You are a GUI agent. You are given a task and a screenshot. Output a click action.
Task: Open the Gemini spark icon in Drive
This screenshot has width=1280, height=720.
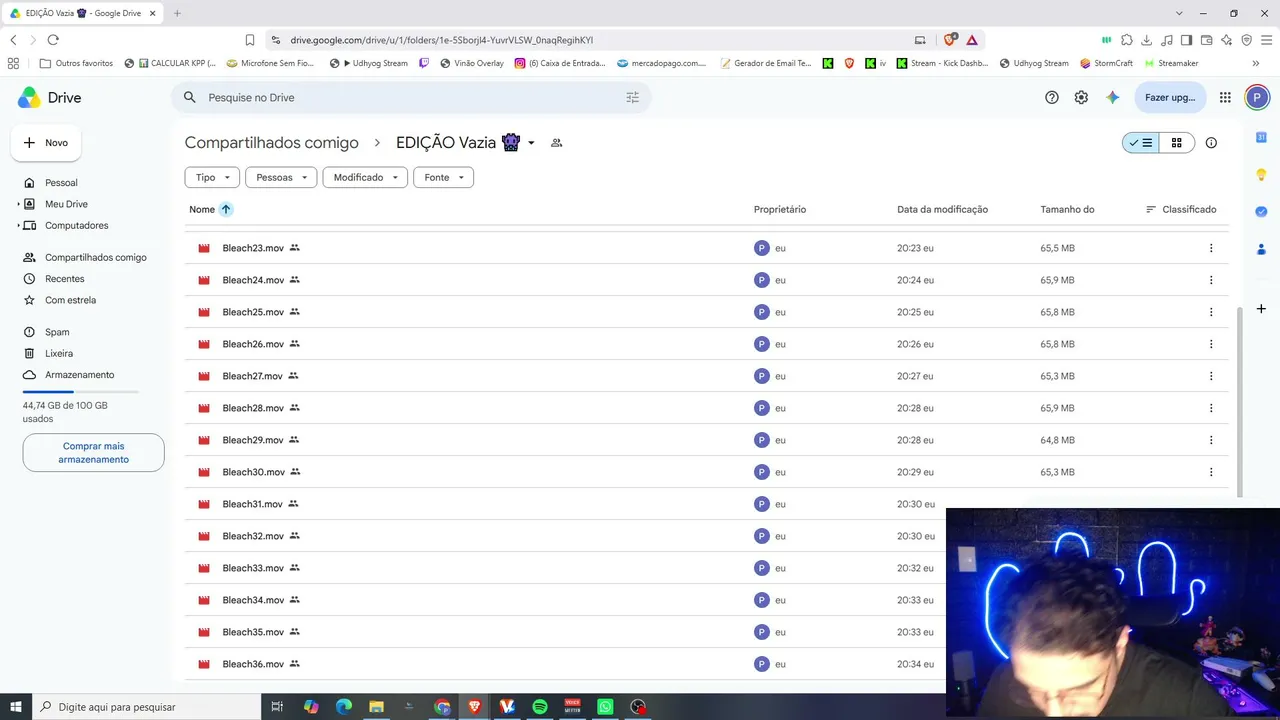point(1112,98)
